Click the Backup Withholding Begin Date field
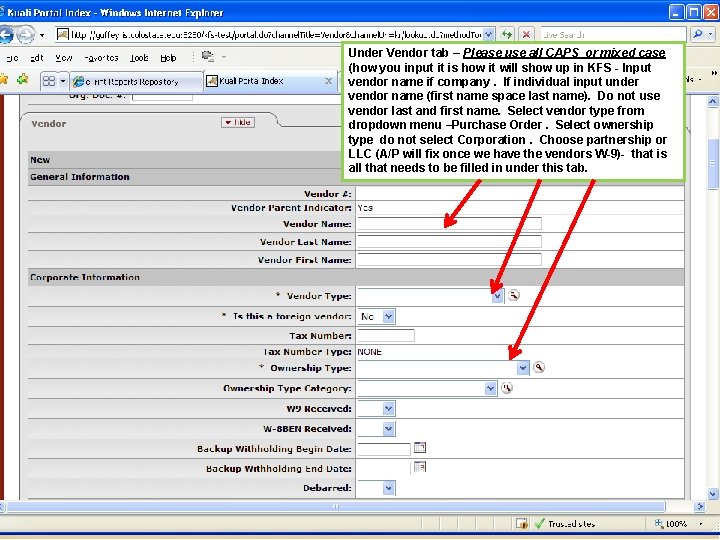The image size is (720, 540). click(384, 449)
